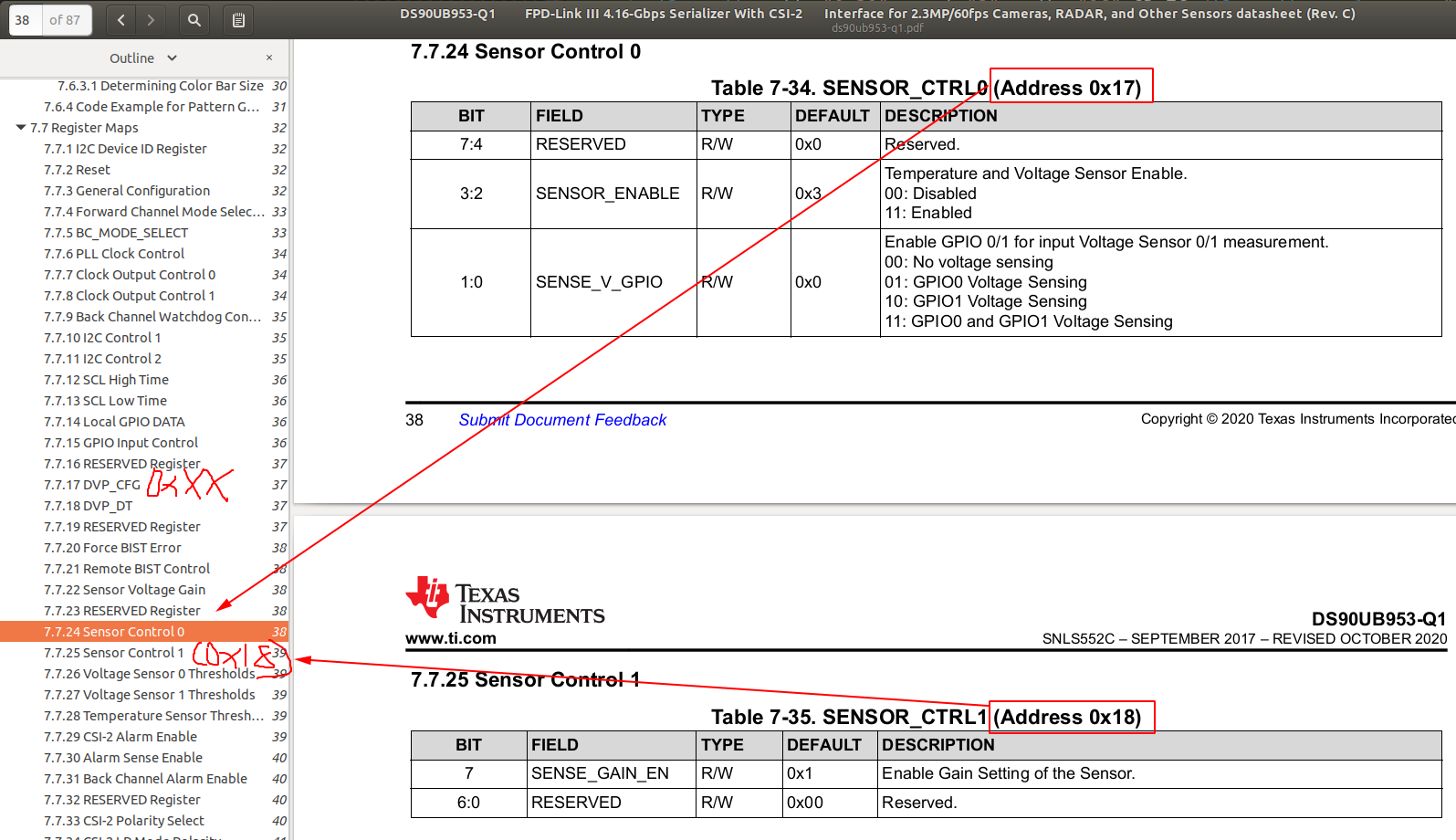Viewport: 1456px width, 840px height.
Task: Select the 7.7.17 DVP_CFG entry
Action: pyautogui.click(x=92, y=485)
